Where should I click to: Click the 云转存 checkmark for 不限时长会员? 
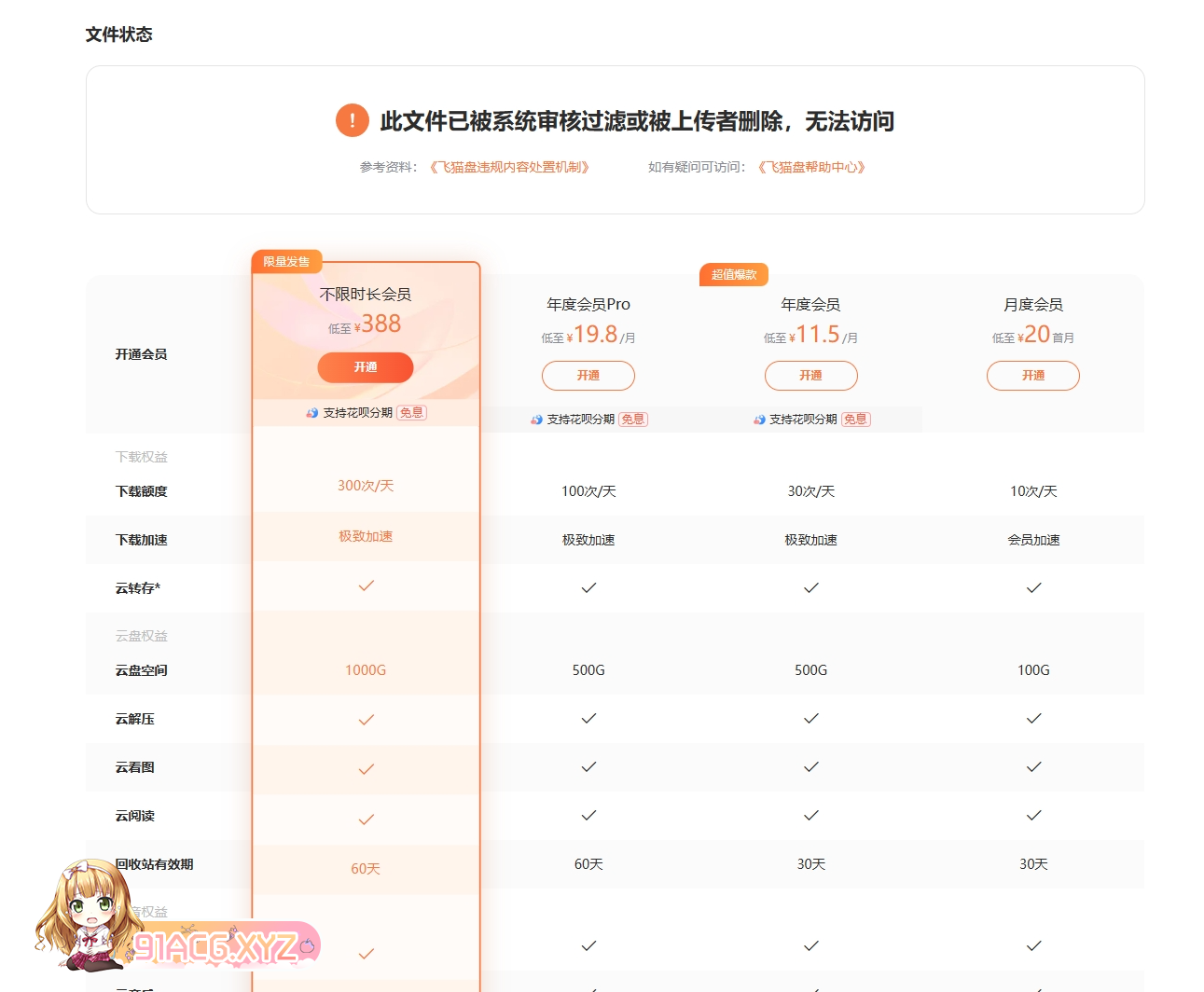366,586
